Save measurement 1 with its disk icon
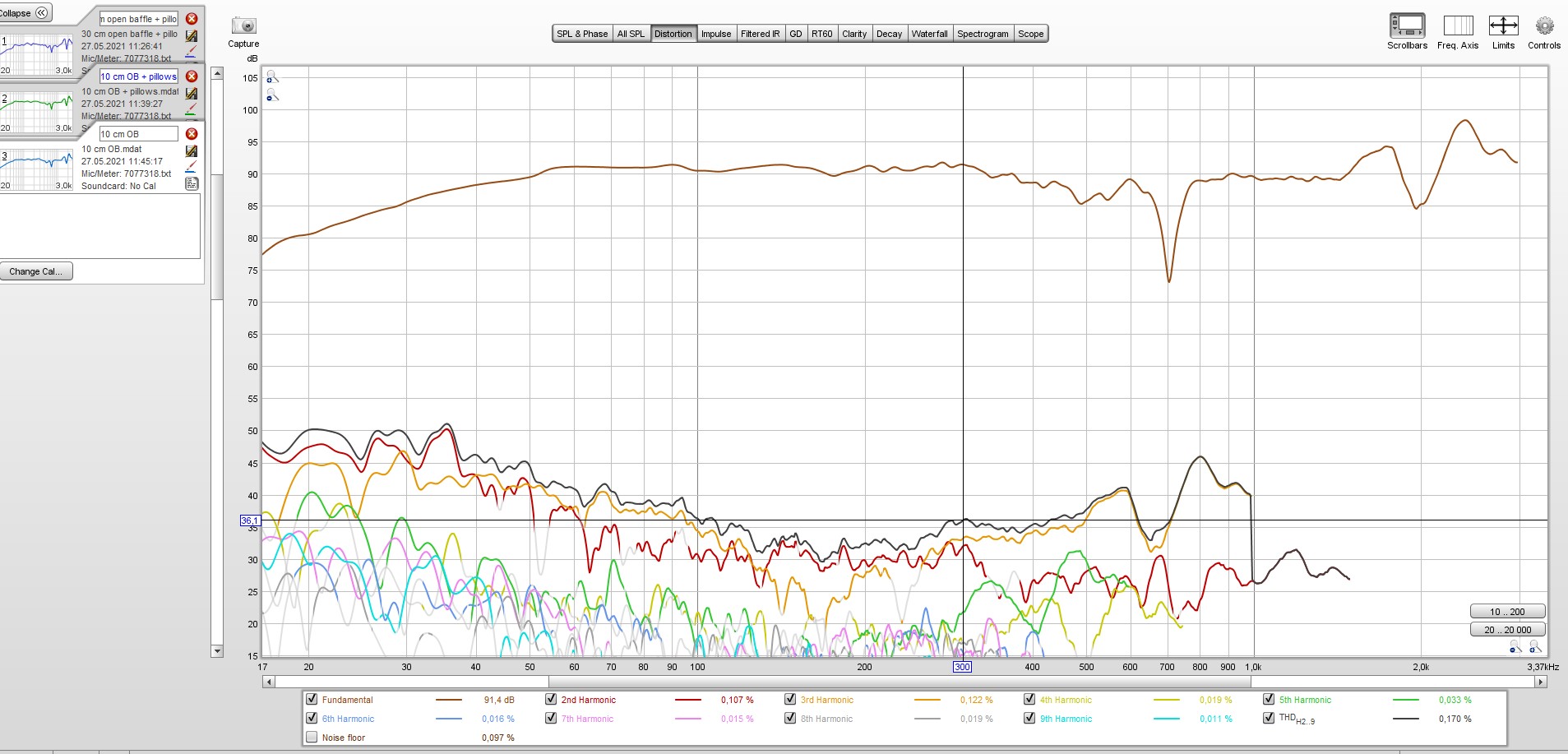Screen dimensions: 1568x754 [x=192, y=36]
